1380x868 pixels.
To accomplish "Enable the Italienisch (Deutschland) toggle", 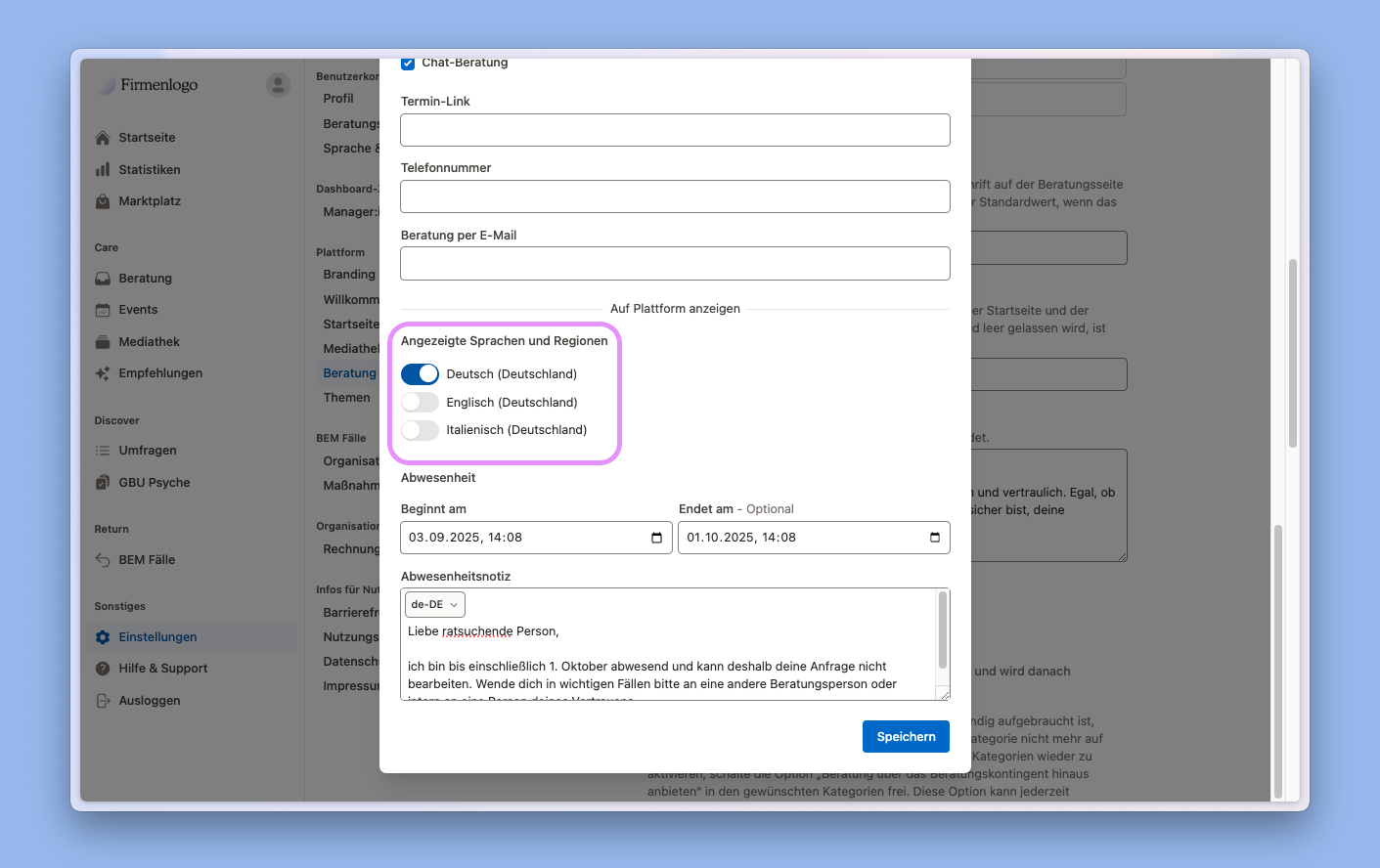I will coord(420,430).
